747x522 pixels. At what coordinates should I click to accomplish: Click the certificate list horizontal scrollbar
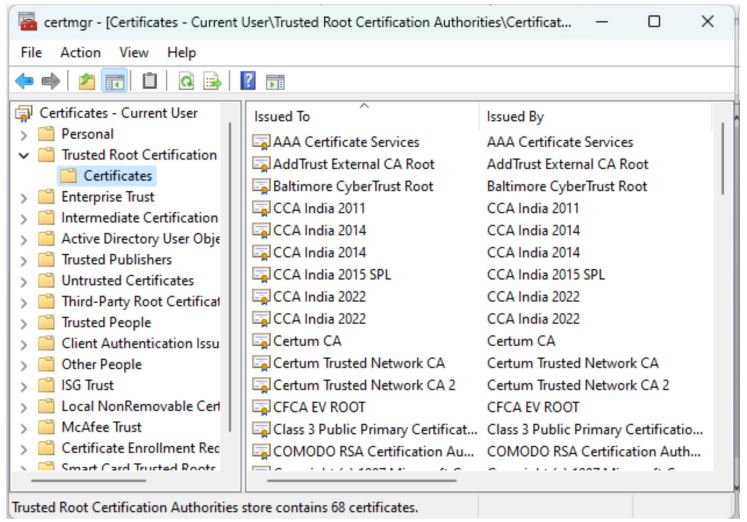tap(361, 481)
